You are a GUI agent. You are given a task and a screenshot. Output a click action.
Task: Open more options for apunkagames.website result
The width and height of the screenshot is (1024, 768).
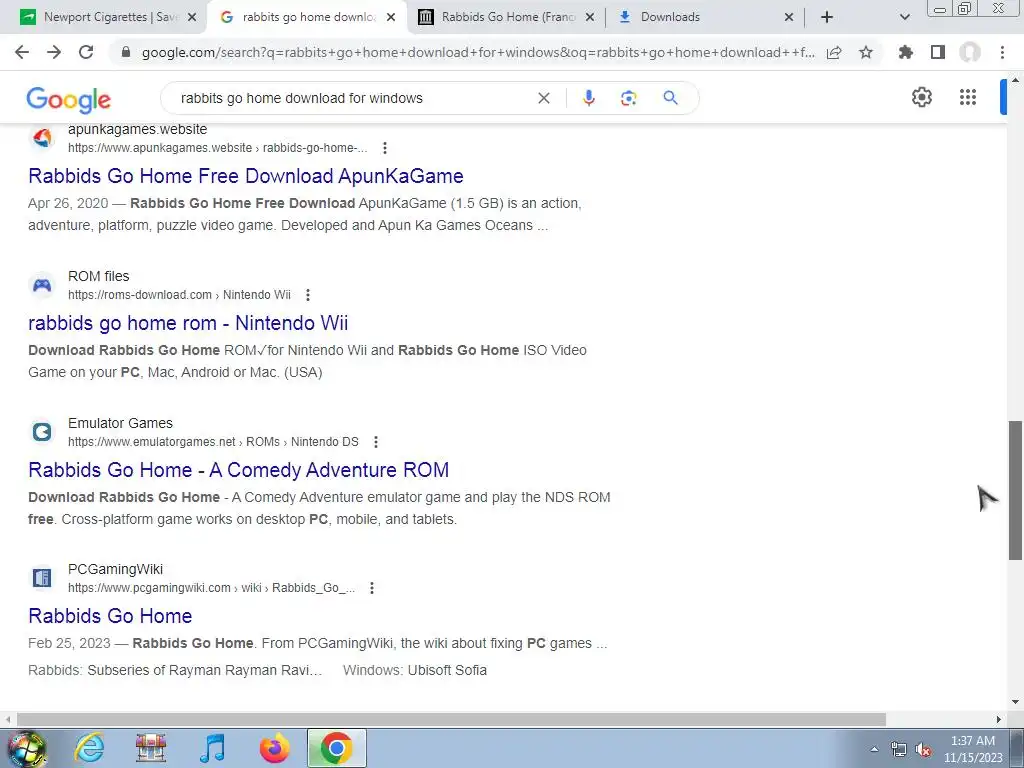385,148
